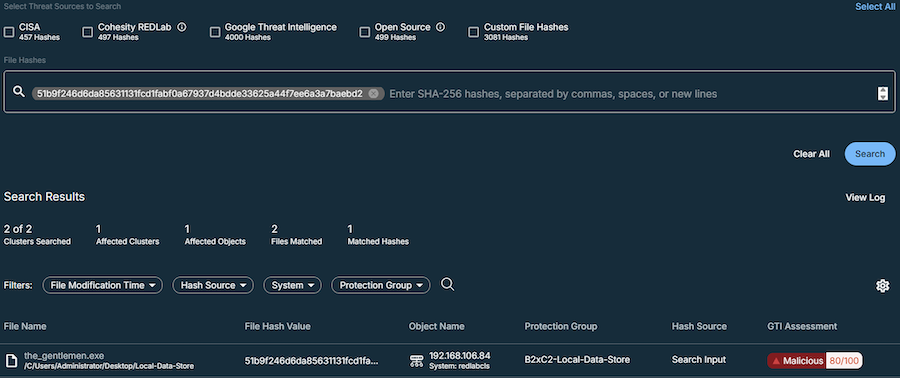Expand File Modification Time filter
The height and width of the screenshot is (378, 900).
pyautogui.click(x=103, y=285)
